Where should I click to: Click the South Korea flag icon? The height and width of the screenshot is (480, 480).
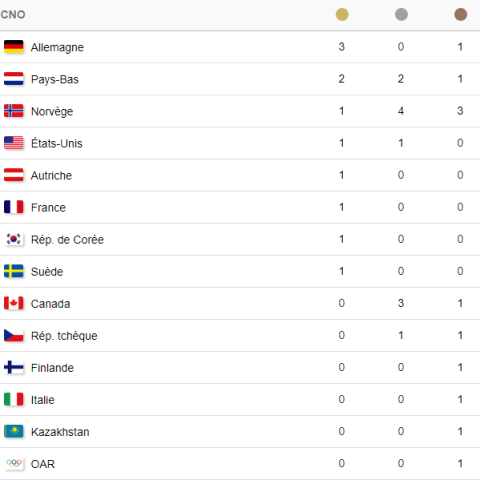[x=14, y=239]
